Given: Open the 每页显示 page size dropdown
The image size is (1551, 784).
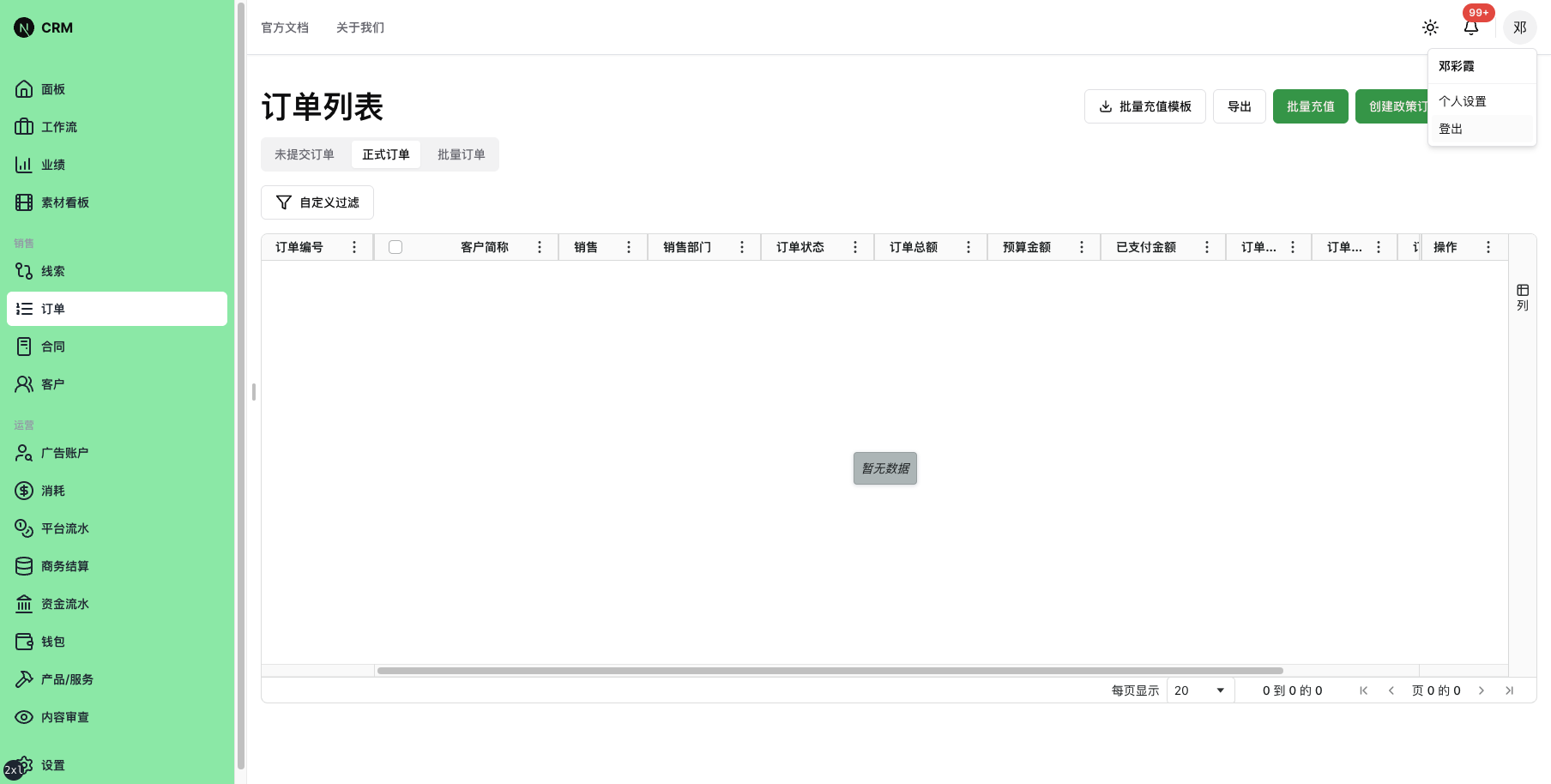Looking at the screenshot, I should click(1199, 691).
